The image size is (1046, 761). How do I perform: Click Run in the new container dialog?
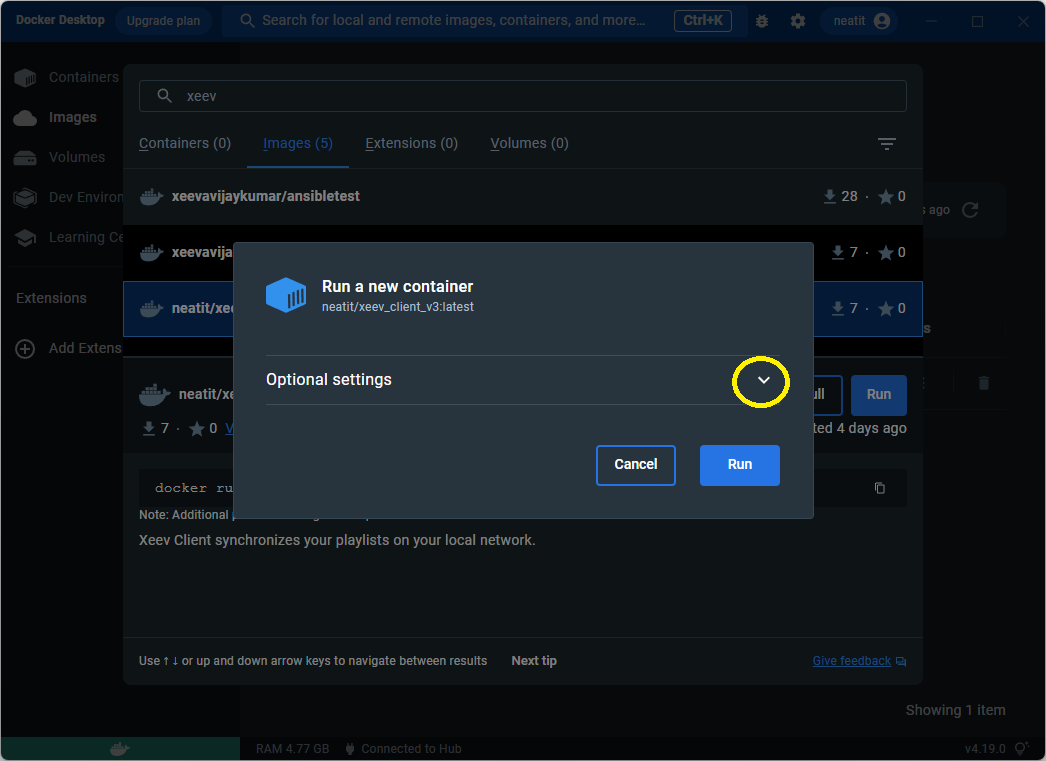(x=739, y=465)
